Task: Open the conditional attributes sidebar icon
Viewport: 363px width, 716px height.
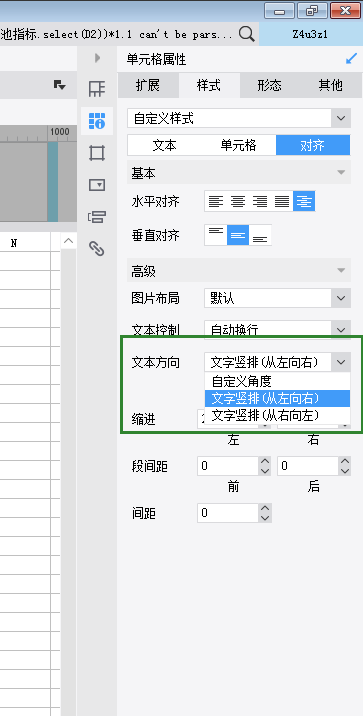Action: coord(97,217)
